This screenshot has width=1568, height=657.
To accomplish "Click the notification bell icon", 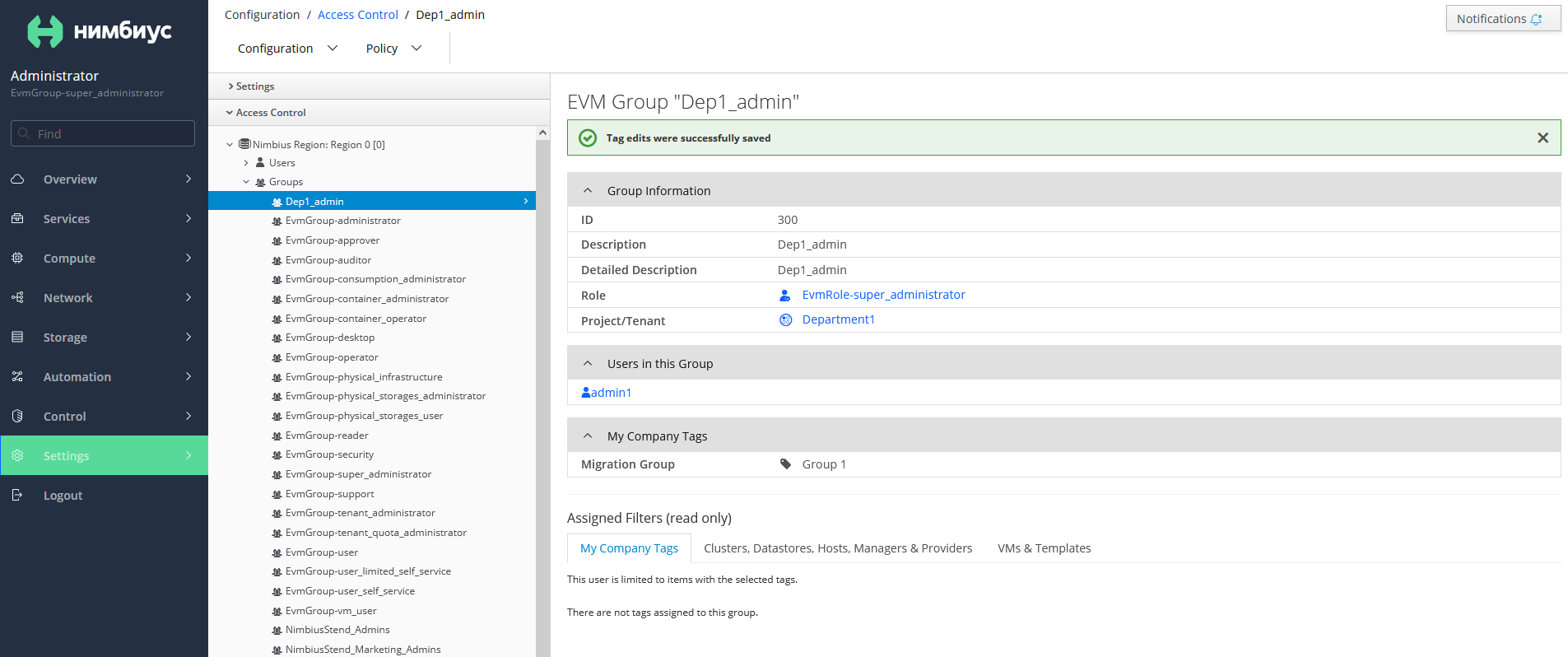I will [1536, 19].
